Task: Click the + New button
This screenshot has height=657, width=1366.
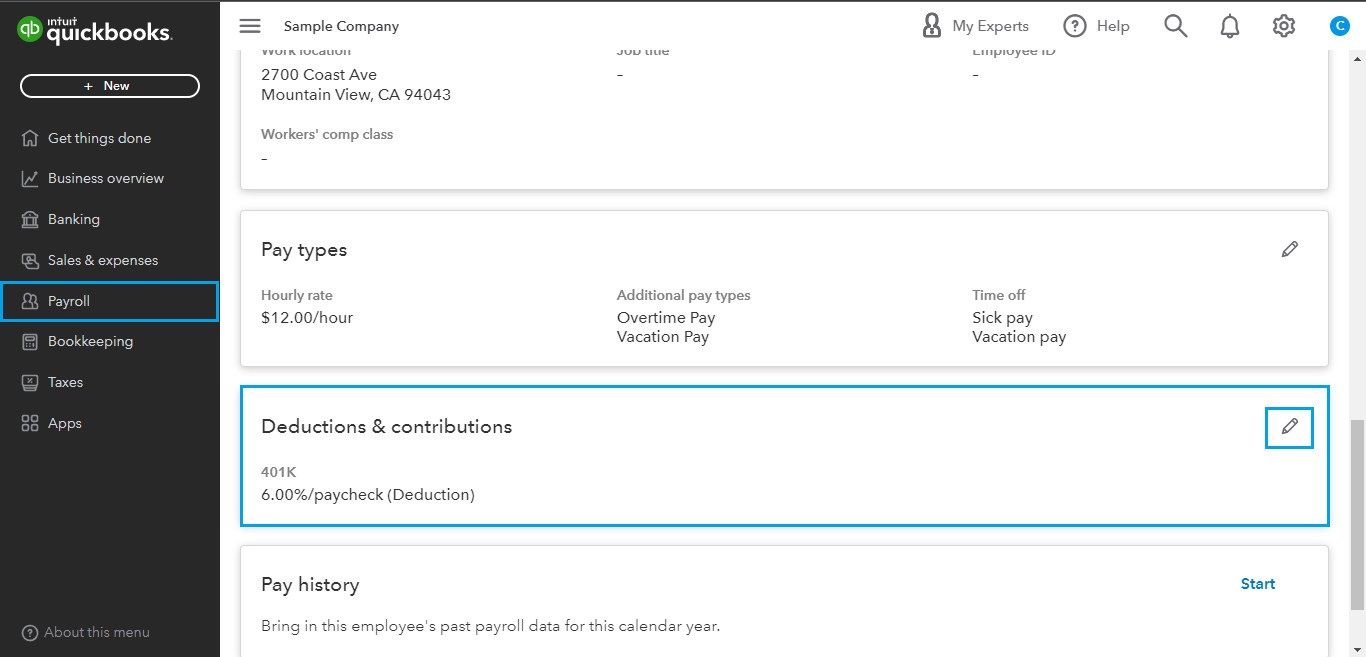Action: point(109,86)
